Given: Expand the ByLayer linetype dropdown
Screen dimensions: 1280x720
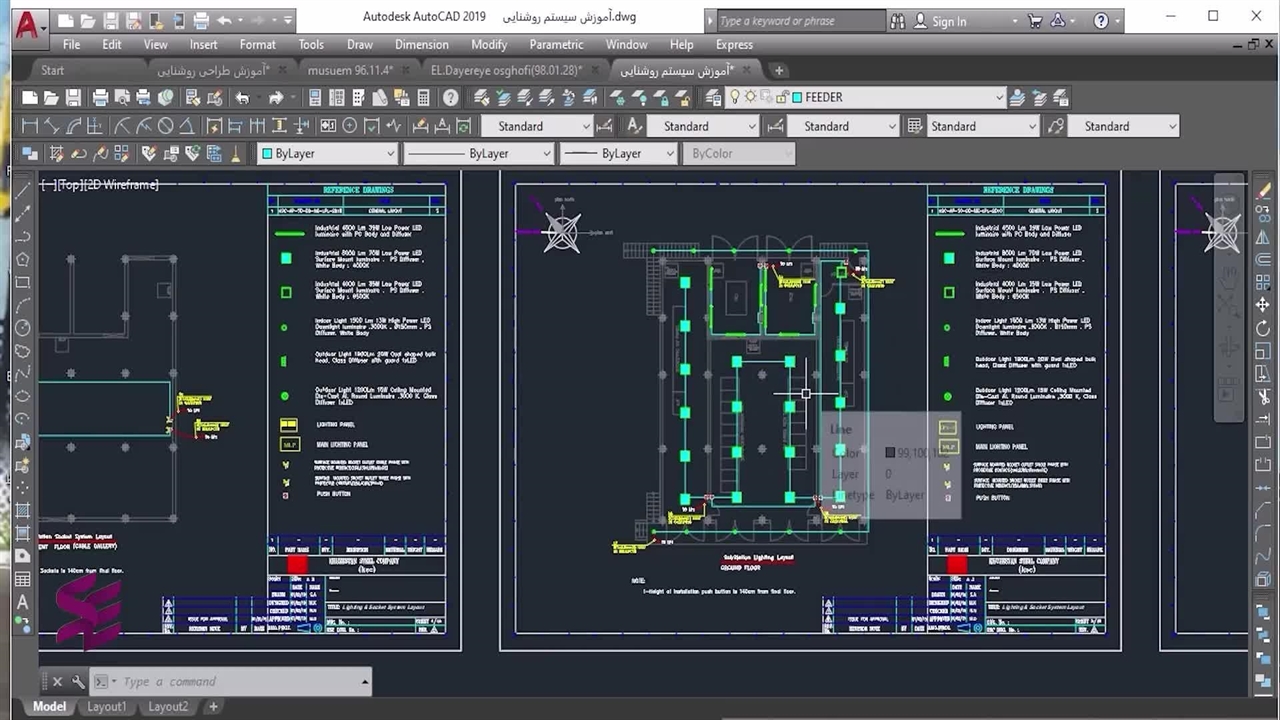Looking at the screenshot, I should click(x=546, y=154).
